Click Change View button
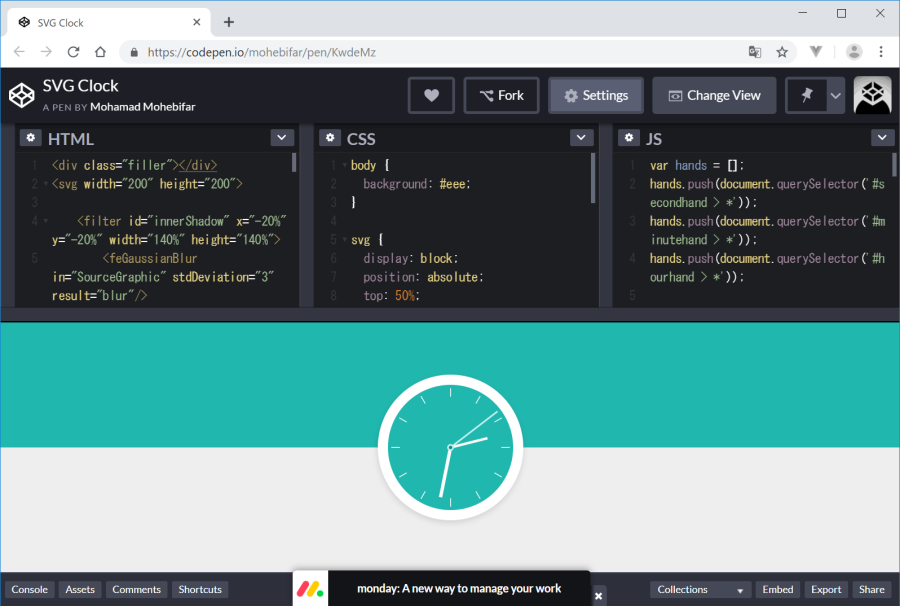This screenshot has width=900, height=606. point(714,96)
